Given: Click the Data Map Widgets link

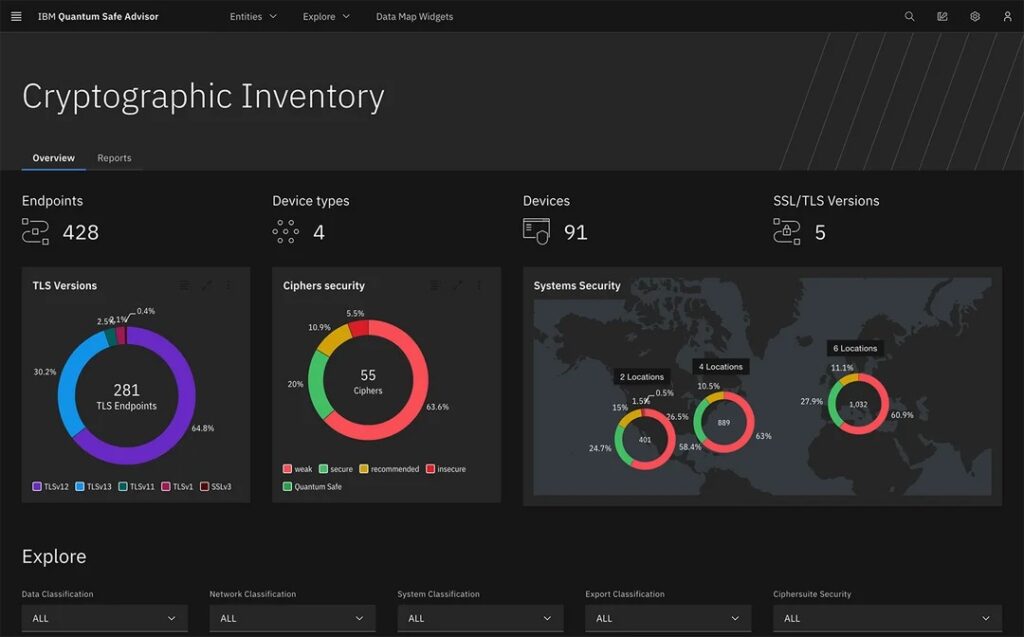Looking at the screenshot, I should [x=414, y=16].
